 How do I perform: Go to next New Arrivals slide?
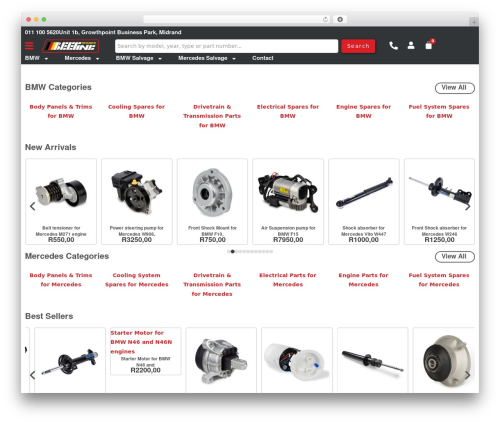[468, 207]
